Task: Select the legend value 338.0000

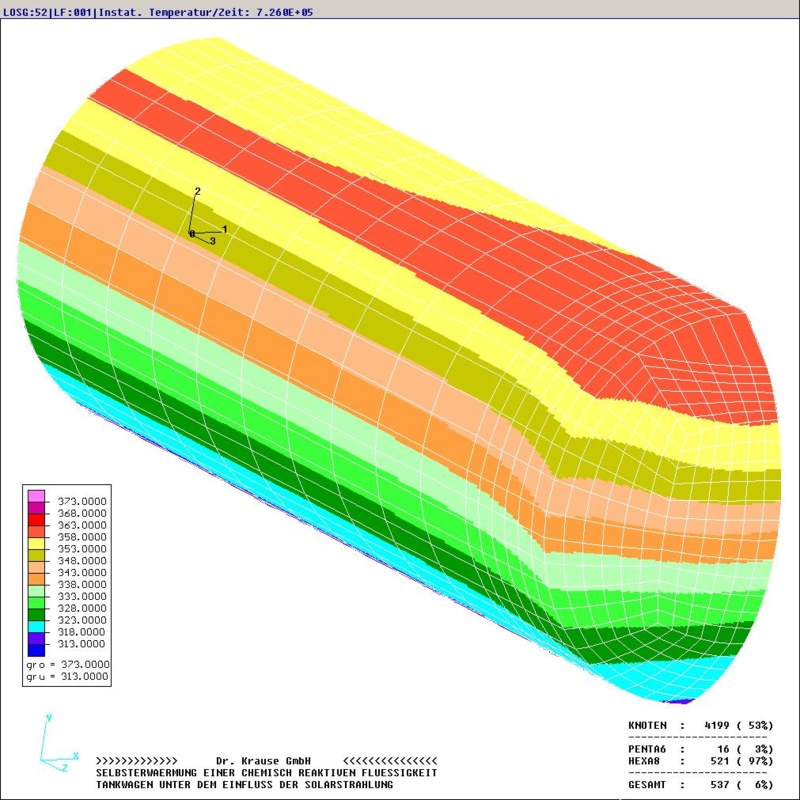Action: coord(82,584)
